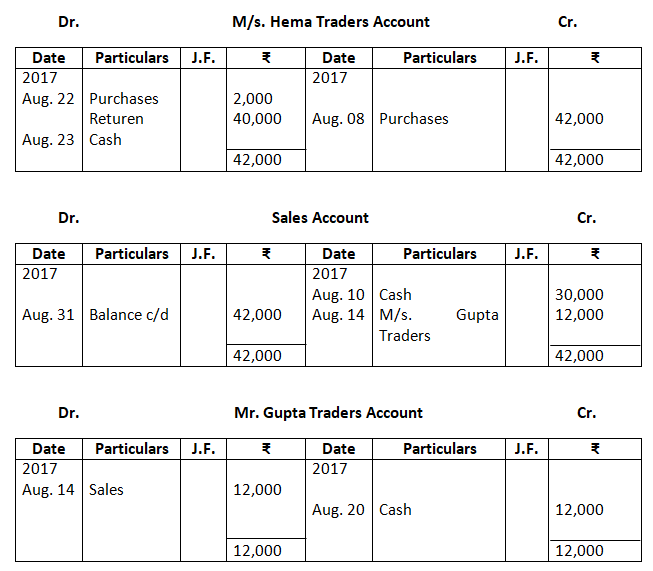This screenshot has width=653, height=571.
Task: Click the Aug. 31 date in Sales Account
Action: tap(48, 315)
